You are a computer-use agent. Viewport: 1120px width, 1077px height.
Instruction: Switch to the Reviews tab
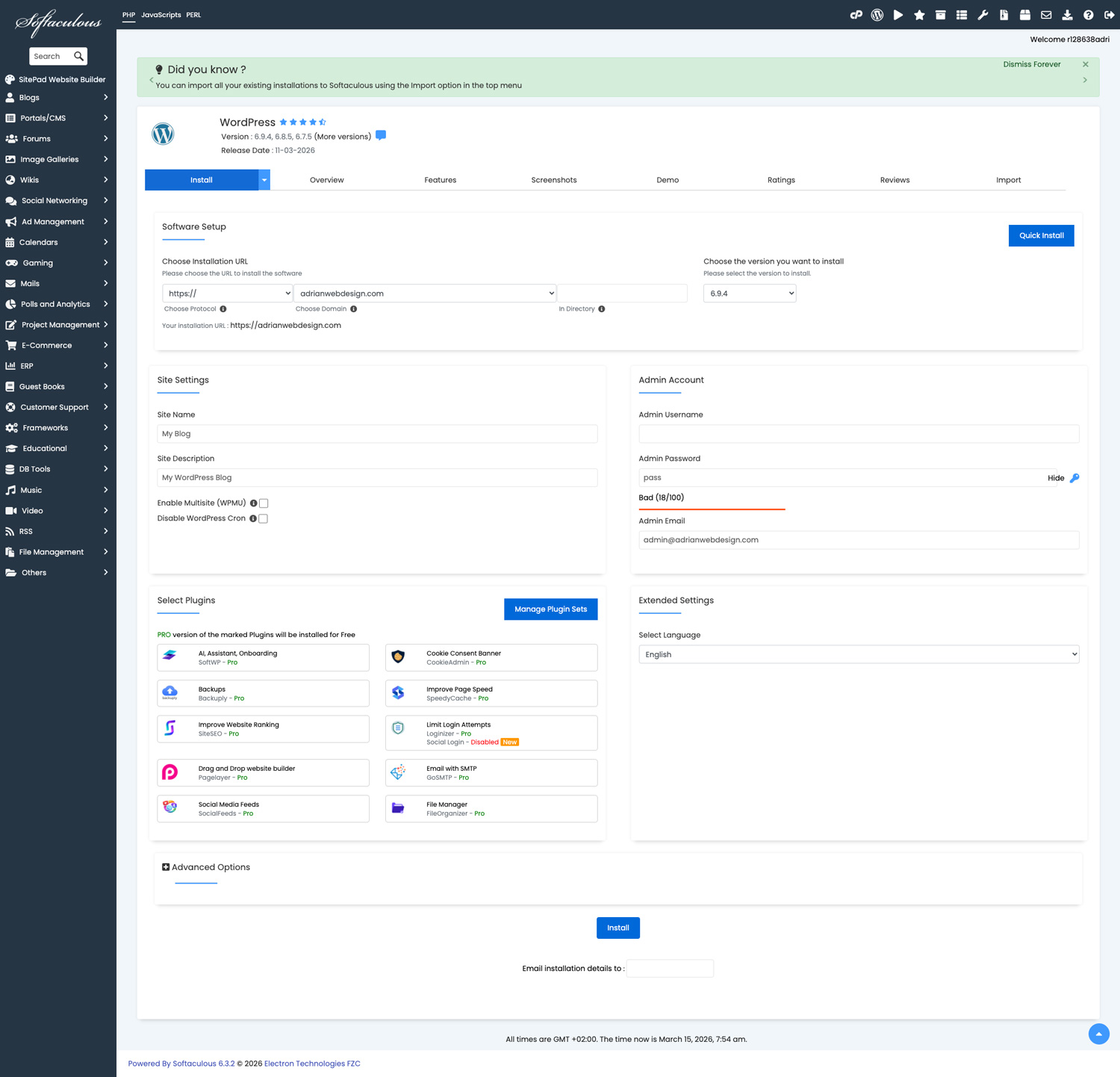coord(895,180)
